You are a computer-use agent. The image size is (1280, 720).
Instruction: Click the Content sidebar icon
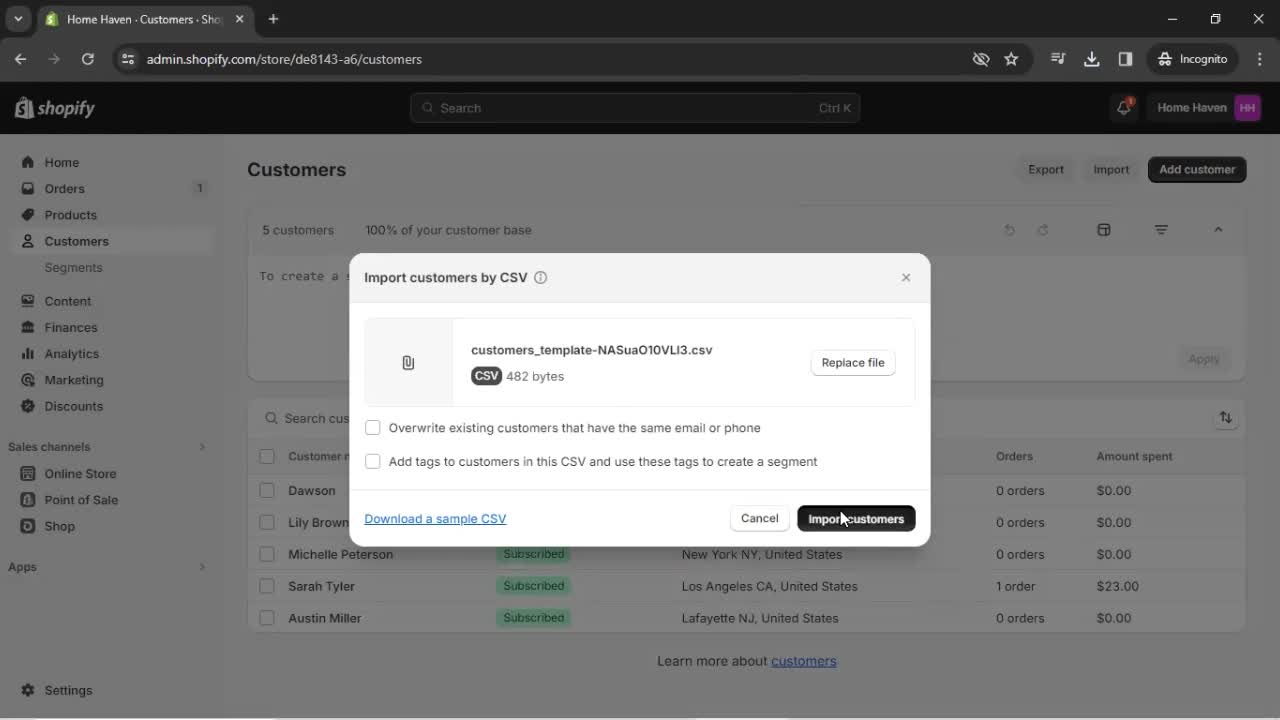(27, 301)
